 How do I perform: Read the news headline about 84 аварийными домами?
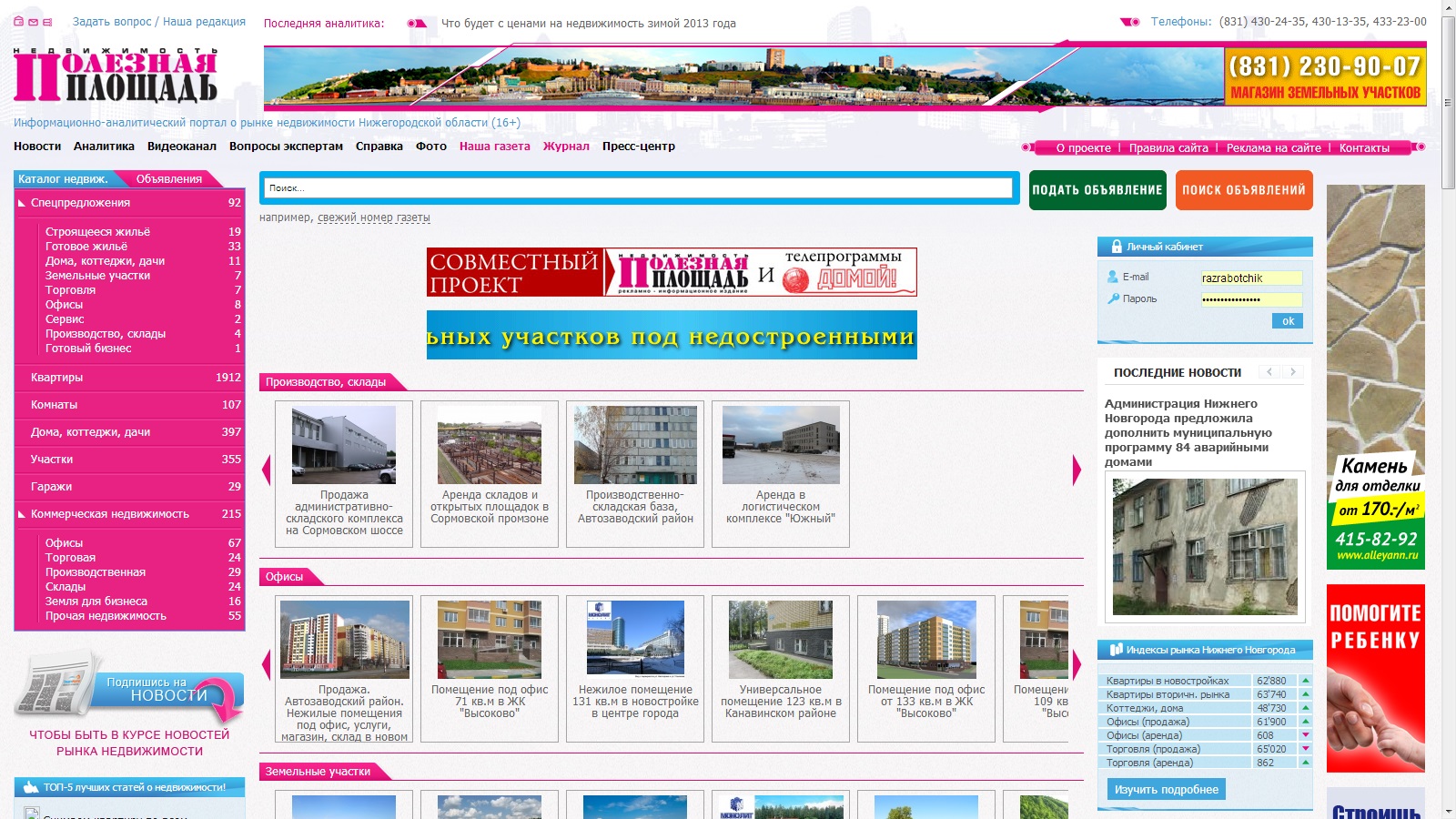pos(1188,432)
